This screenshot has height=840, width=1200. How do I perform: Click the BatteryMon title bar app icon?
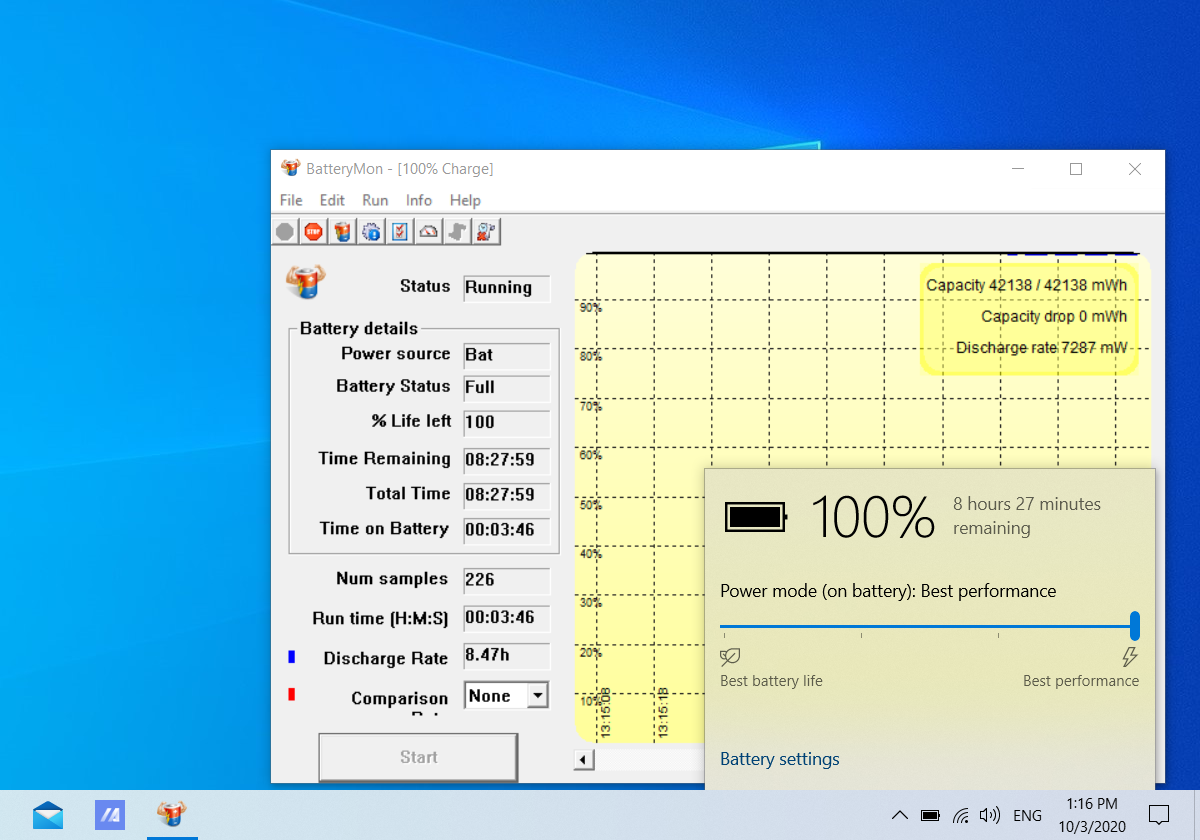pyautogui.click(x=290, y=168)
